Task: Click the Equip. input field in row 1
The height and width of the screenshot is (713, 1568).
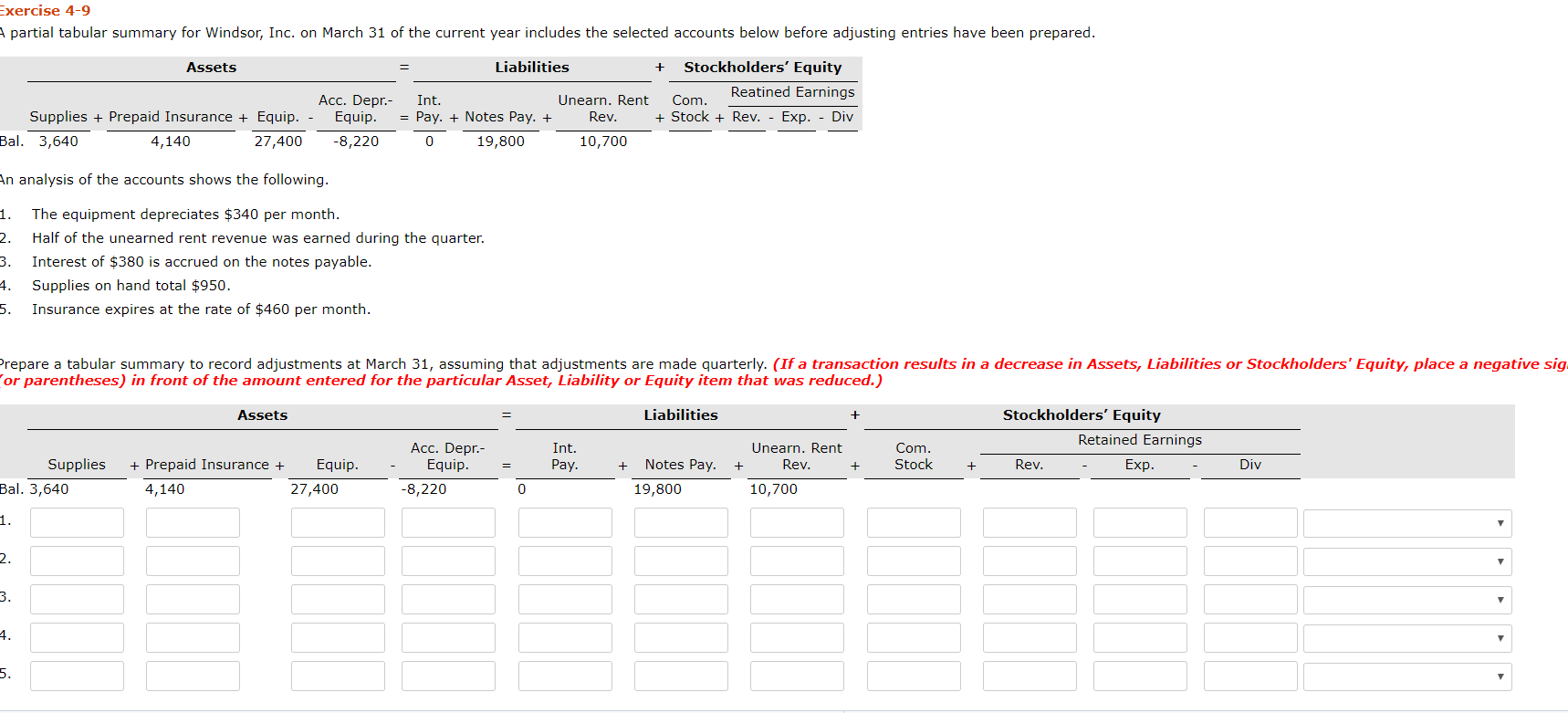Action: [338, 523]
